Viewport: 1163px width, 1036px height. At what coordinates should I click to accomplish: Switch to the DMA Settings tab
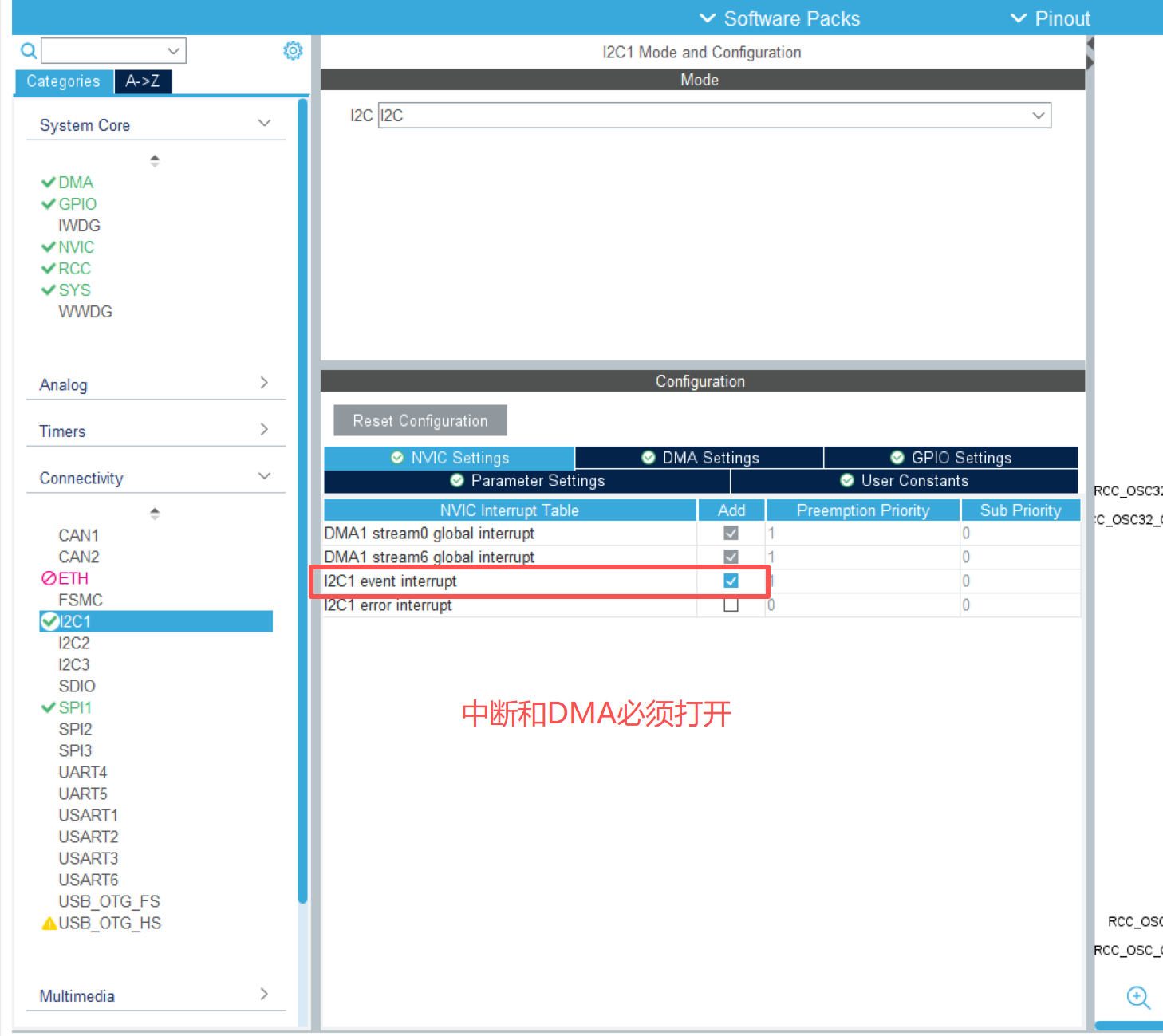(x=700, y=458)
